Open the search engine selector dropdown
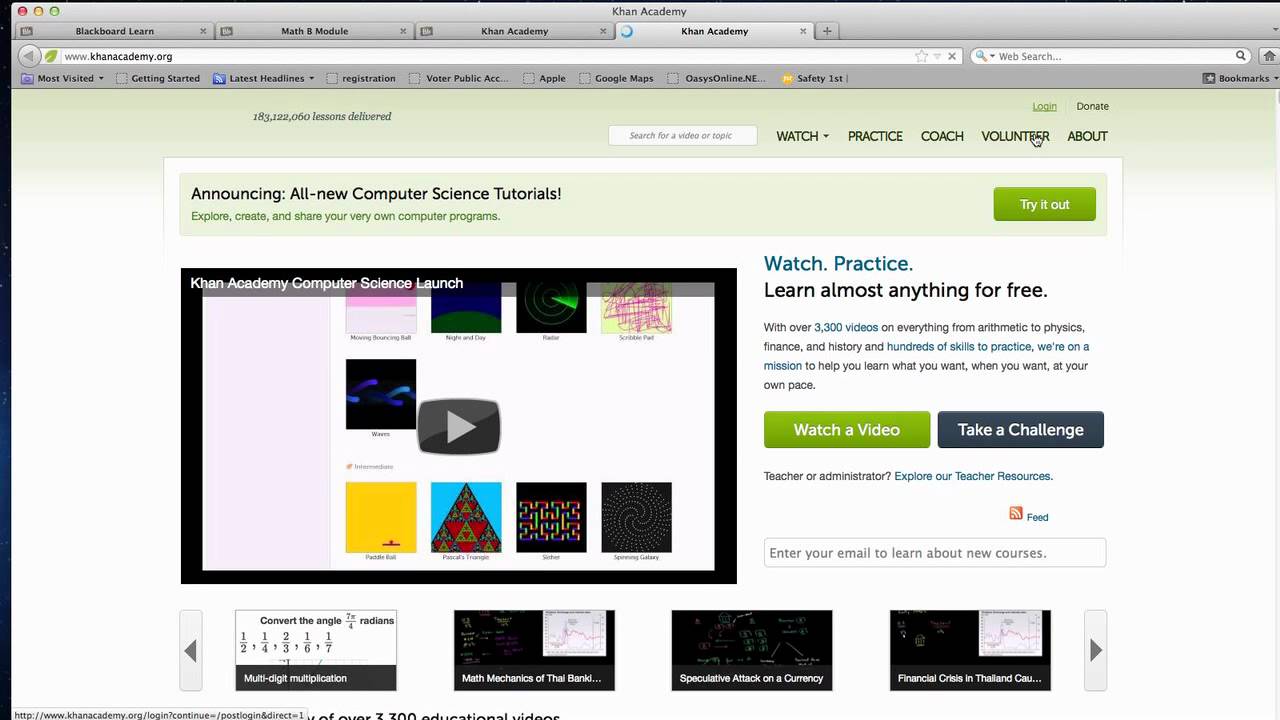 tap(984, 56)
